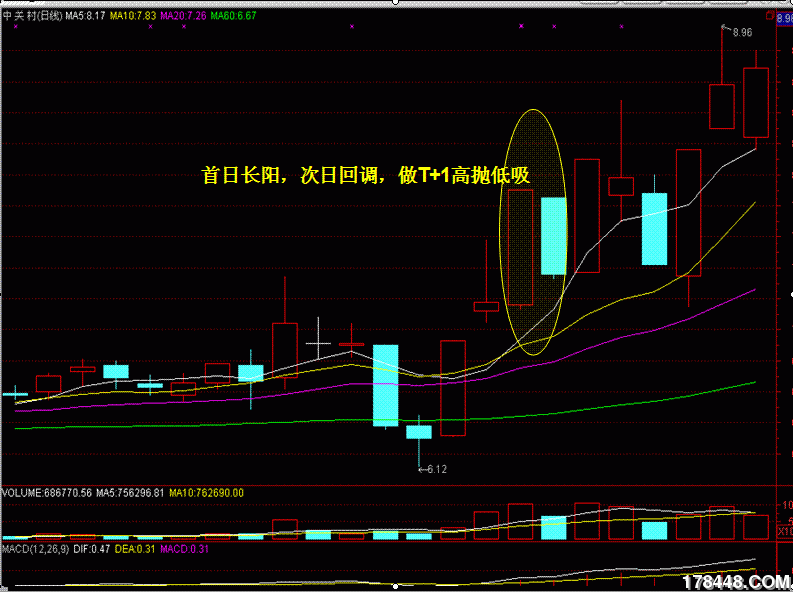The image size is (793, 592).
Task: Click the 6.12 low price marker
Action: [435, 469]
